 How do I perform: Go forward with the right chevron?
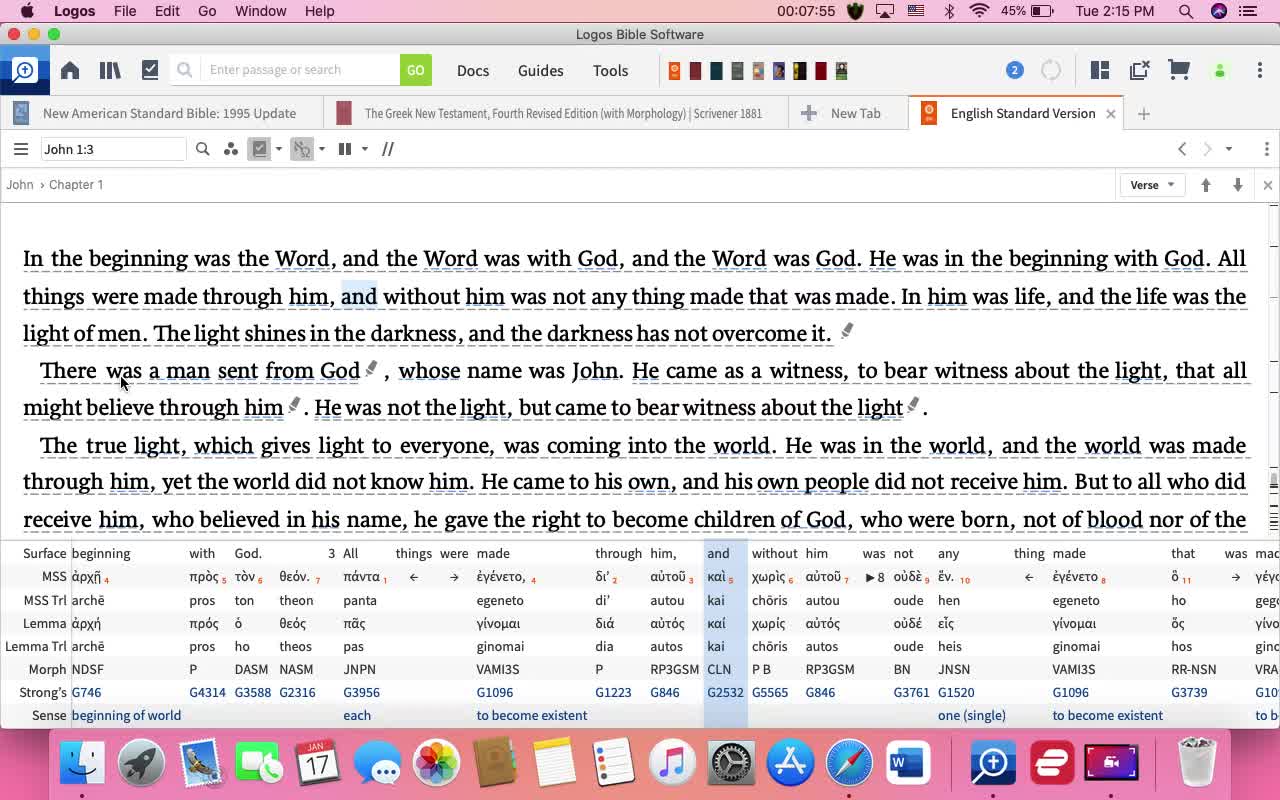tap(1207, 149)
